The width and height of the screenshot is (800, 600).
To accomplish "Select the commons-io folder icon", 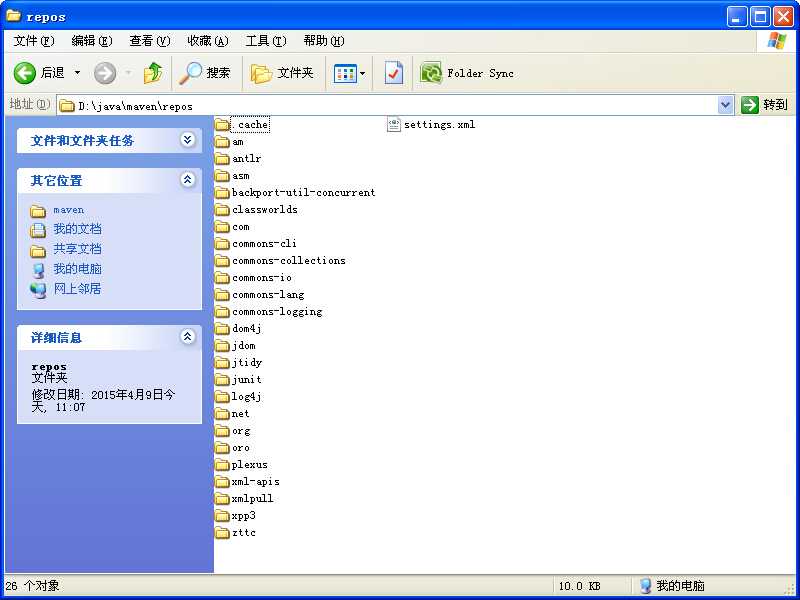I will [x=222, y=278].
